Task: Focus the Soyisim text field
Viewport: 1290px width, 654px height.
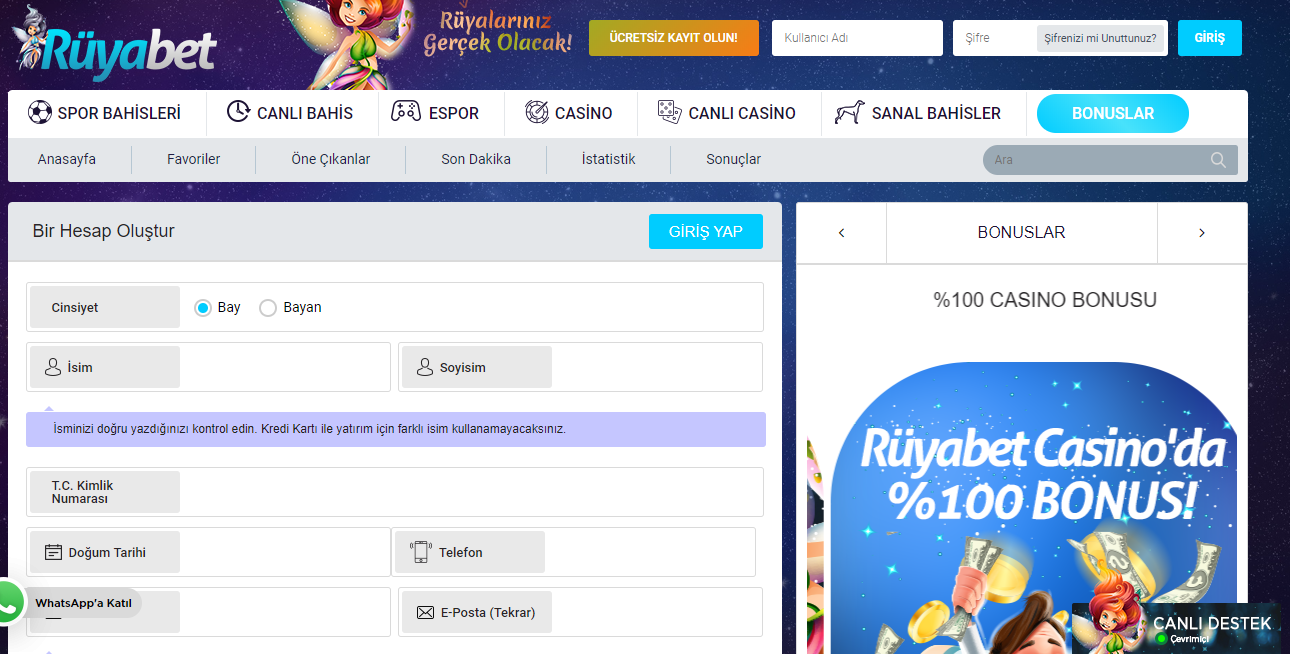Action: [x=580, y=367]
